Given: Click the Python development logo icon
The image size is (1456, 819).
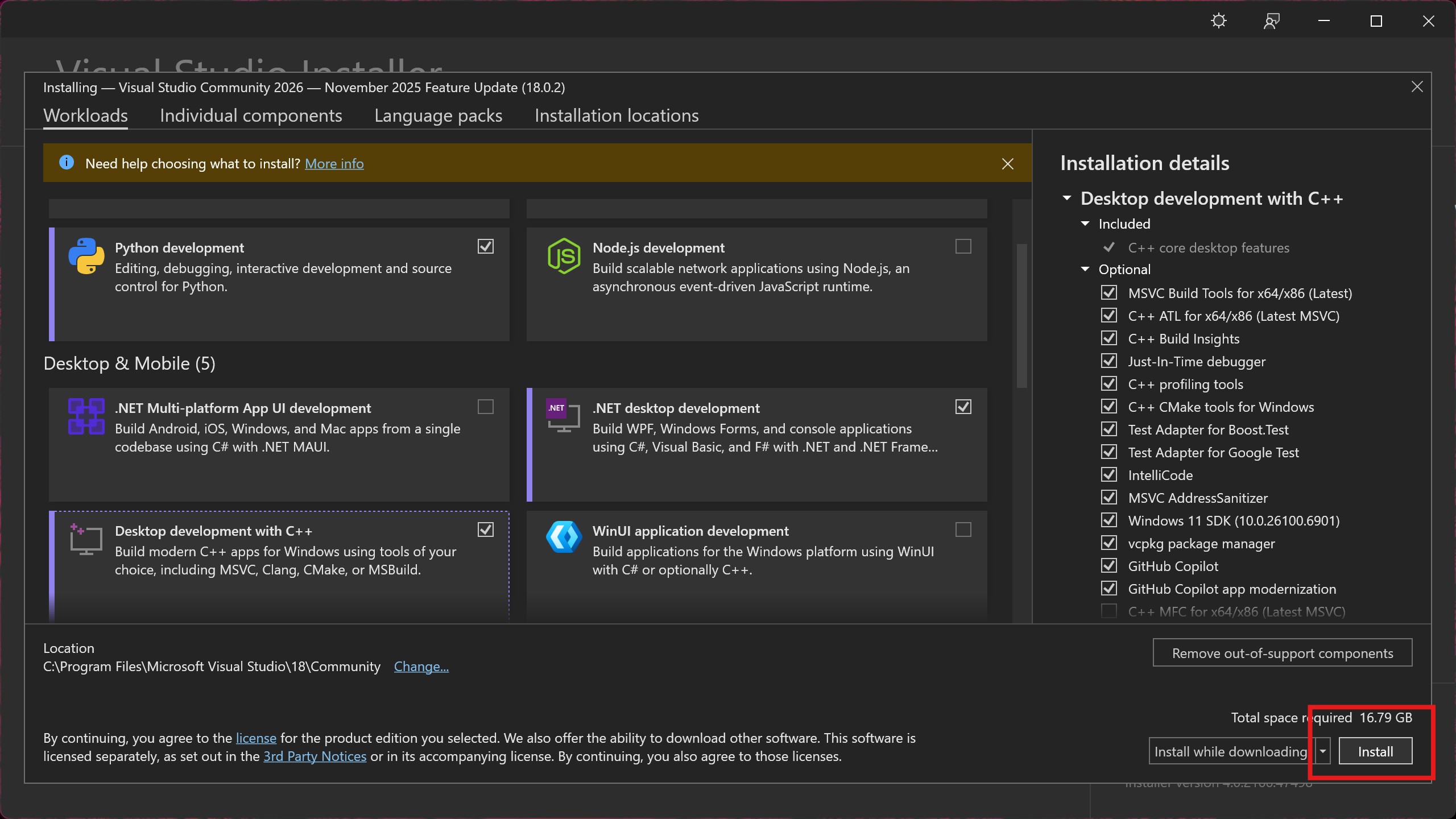Looking at the screenshot, I should click(x=86, y=256).
